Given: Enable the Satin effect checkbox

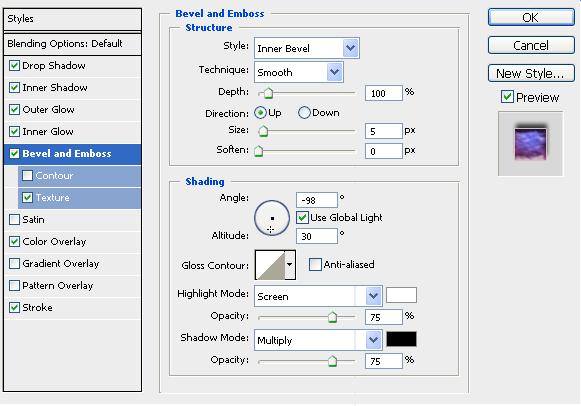Looking at the screenshot, I should pos(14,219).
